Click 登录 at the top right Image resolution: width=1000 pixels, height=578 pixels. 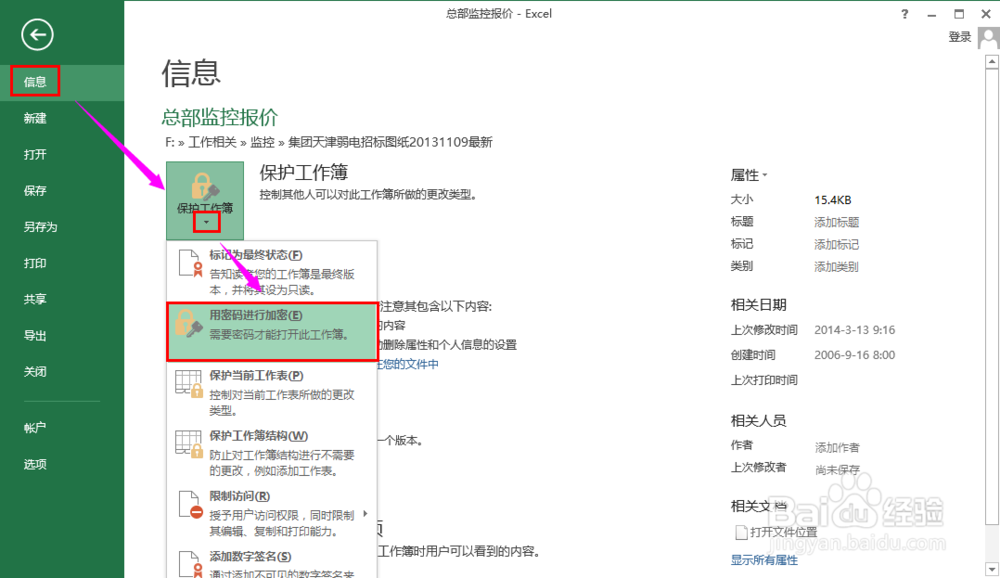[959, 37]
